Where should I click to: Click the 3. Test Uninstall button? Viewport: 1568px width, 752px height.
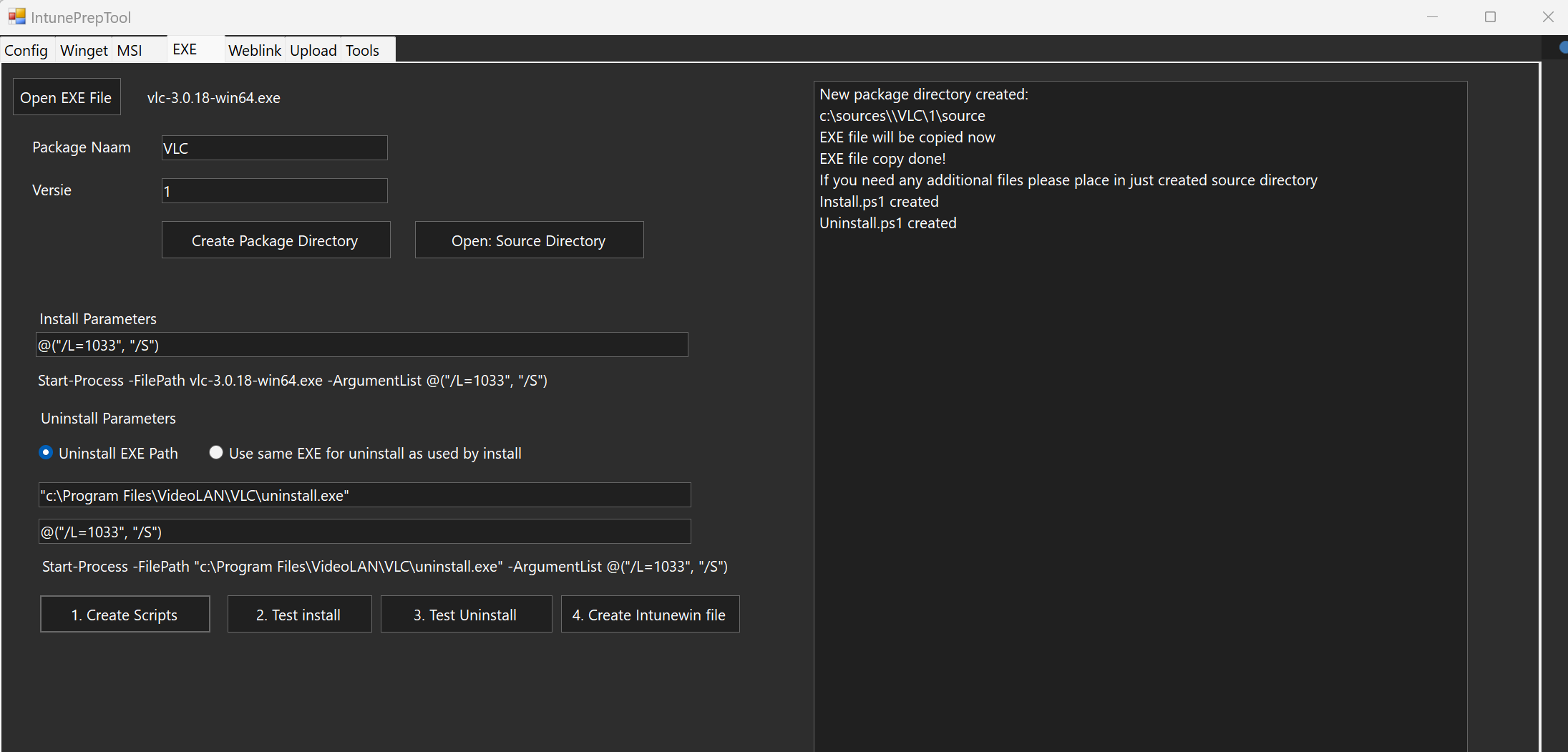pos(466,615)
